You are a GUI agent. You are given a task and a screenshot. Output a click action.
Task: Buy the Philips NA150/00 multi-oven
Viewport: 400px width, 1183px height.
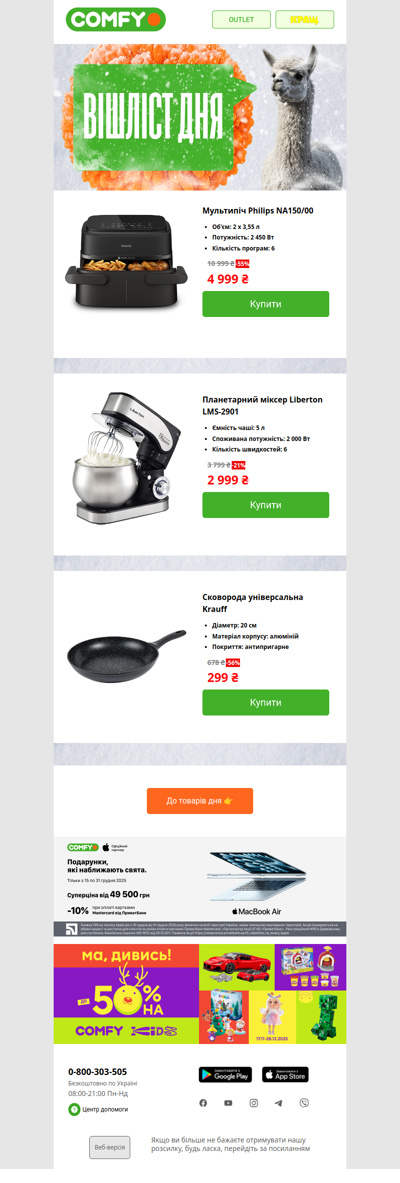pyautogui.click(x=266, y=304)
